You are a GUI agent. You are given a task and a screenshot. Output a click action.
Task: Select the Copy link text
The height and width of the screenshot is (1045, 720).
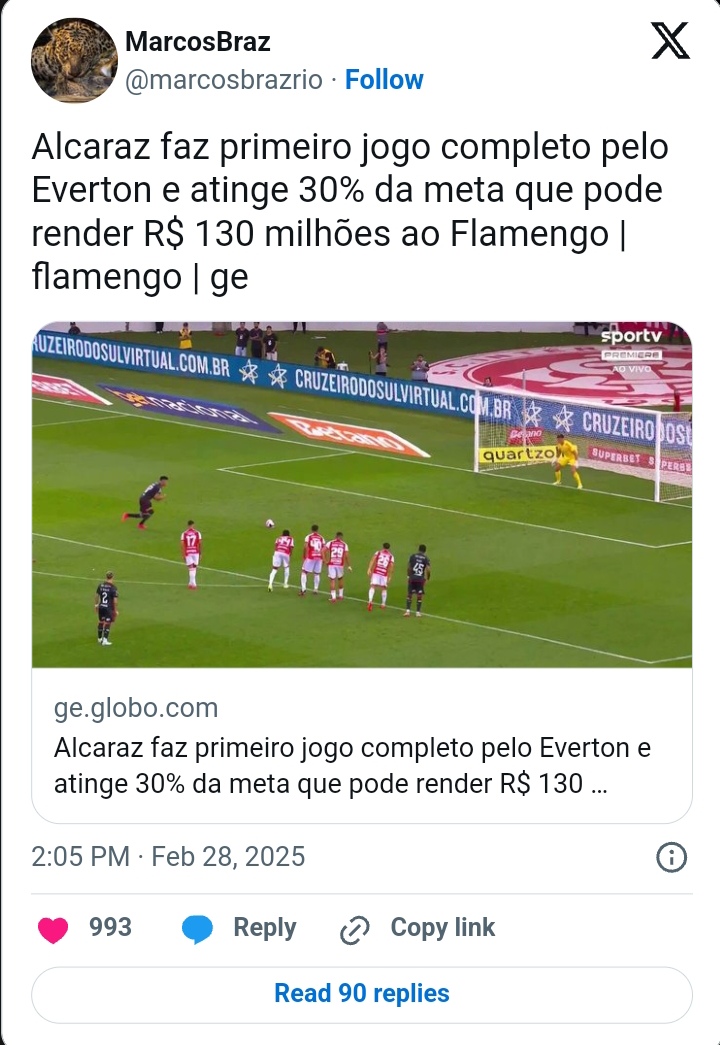click(443, 928)
